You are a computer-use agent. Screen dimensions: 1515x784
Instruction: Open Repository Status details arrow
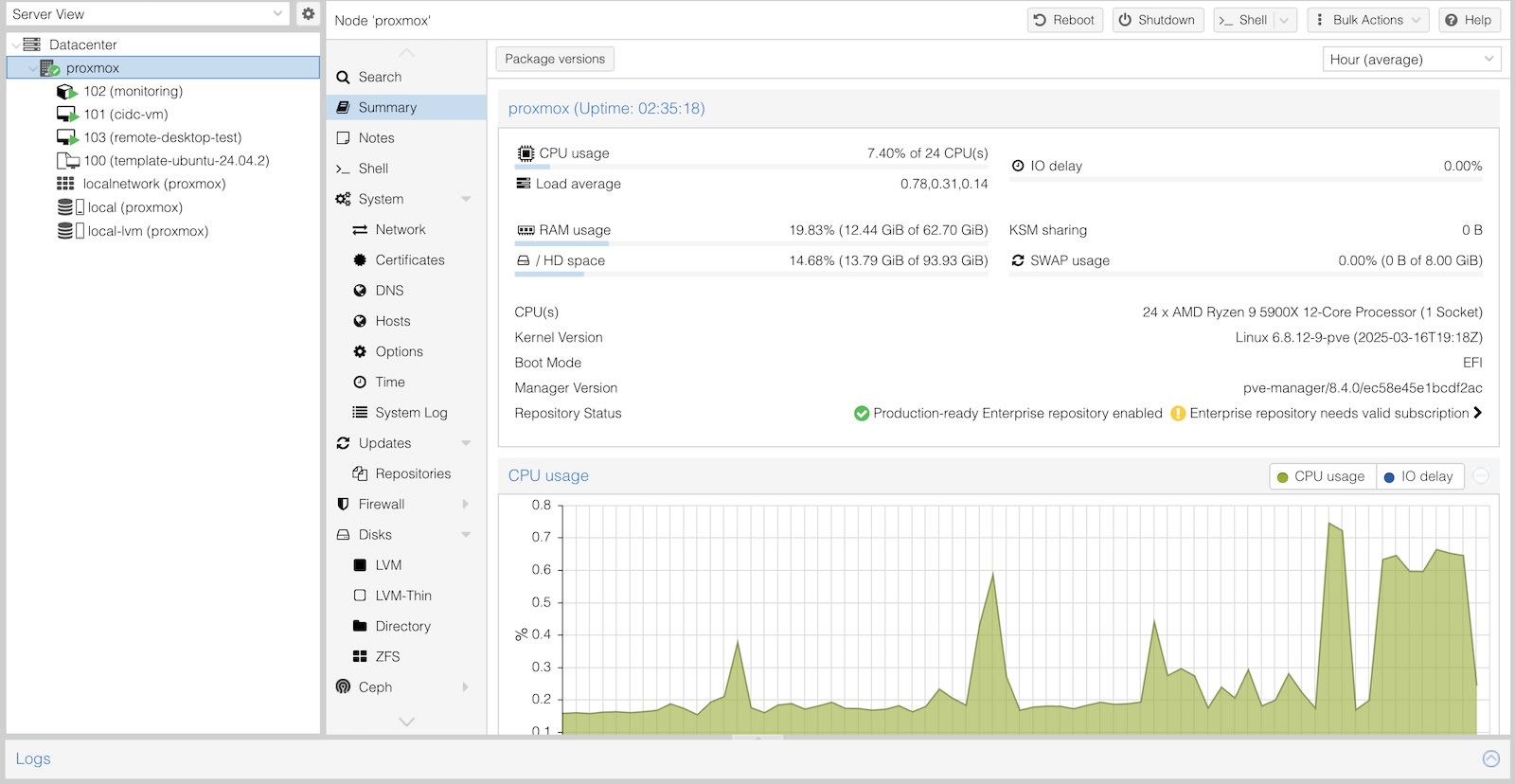[x=1477, y=413]
